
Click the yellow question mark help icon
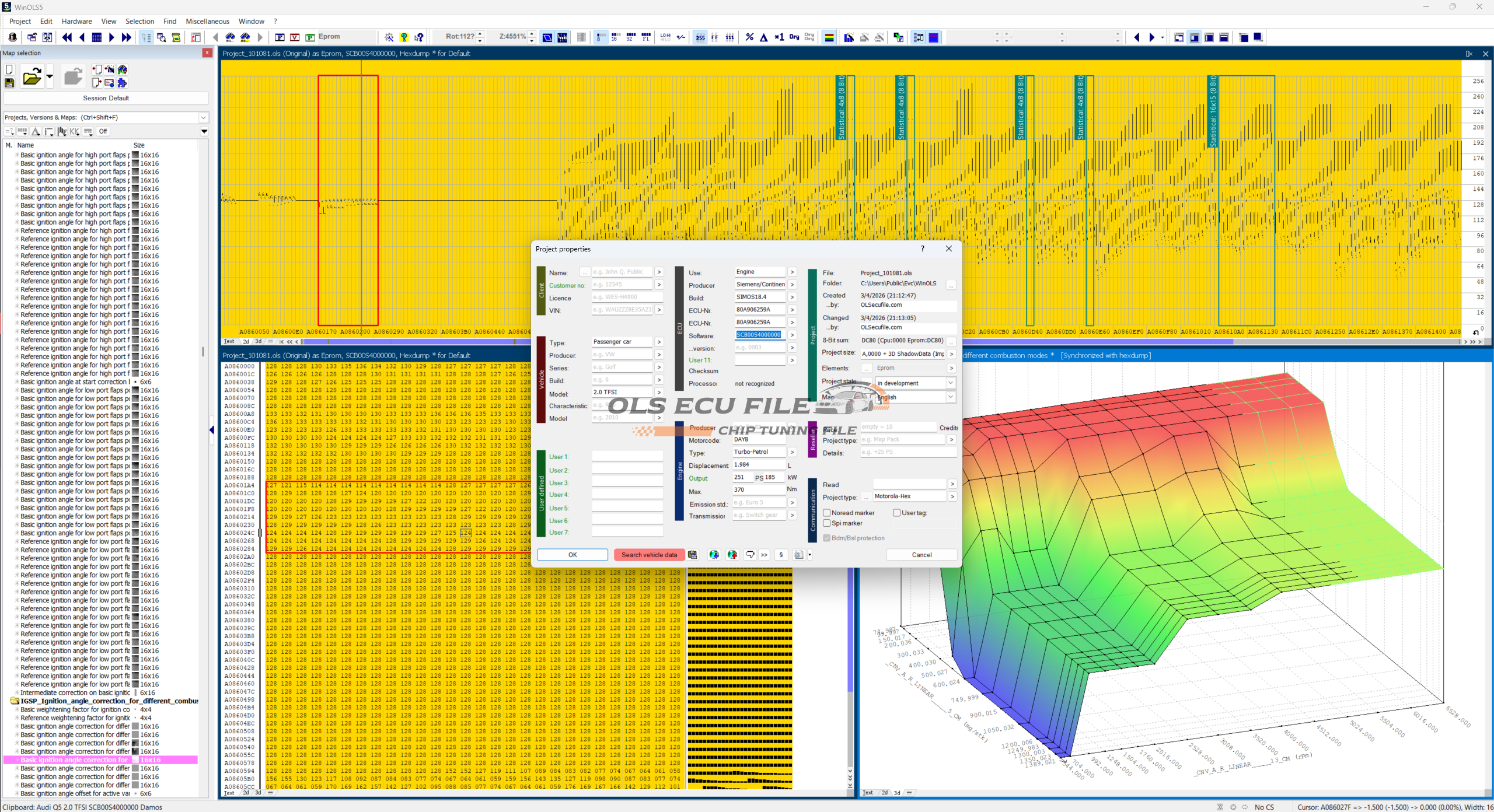coord(404,37)
